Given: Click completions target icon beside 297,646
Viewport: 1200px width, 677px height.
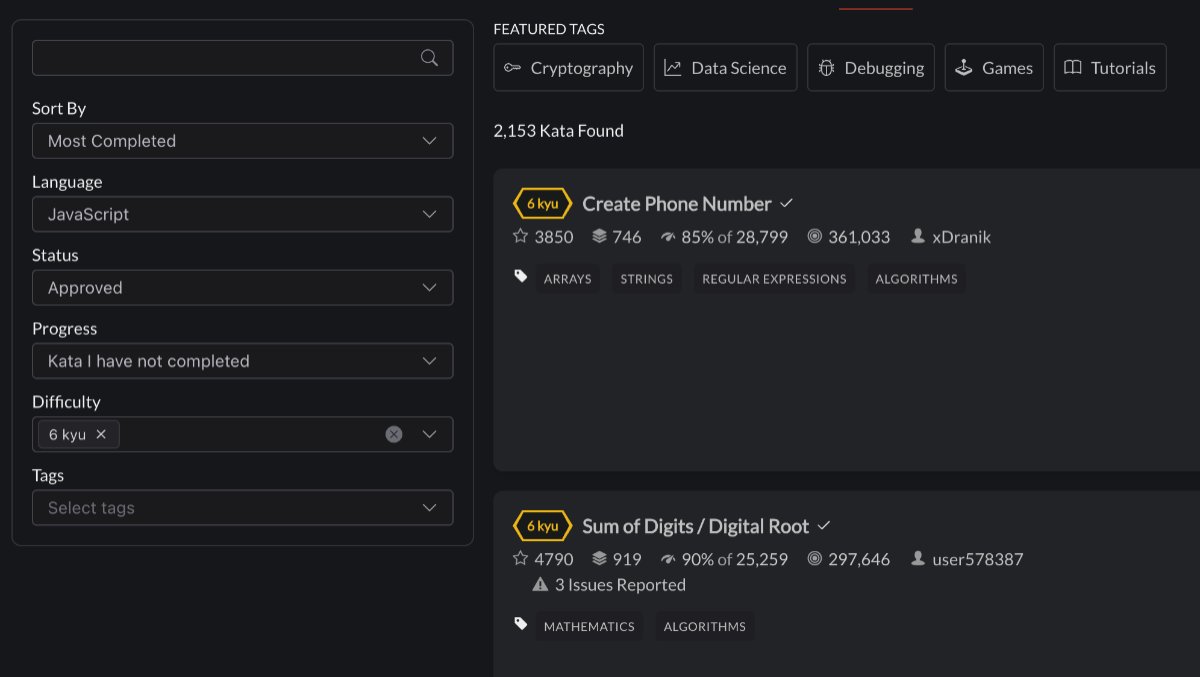Looking at the screenshot, I should pyautogui.click(x=814, y=559).
